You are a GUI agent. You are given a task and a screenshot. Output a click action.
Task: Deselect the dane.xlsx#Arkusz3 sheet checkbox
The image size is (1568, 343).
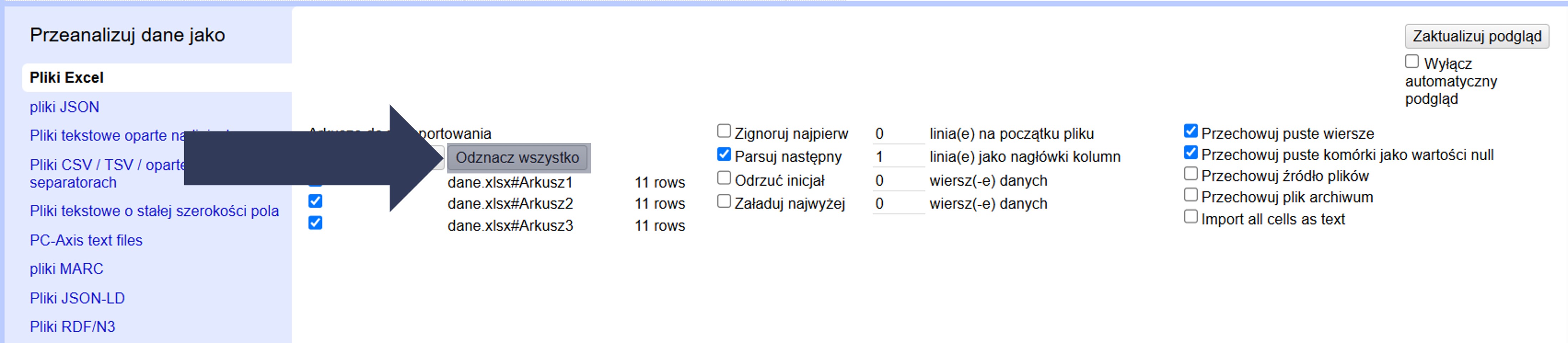315,223
